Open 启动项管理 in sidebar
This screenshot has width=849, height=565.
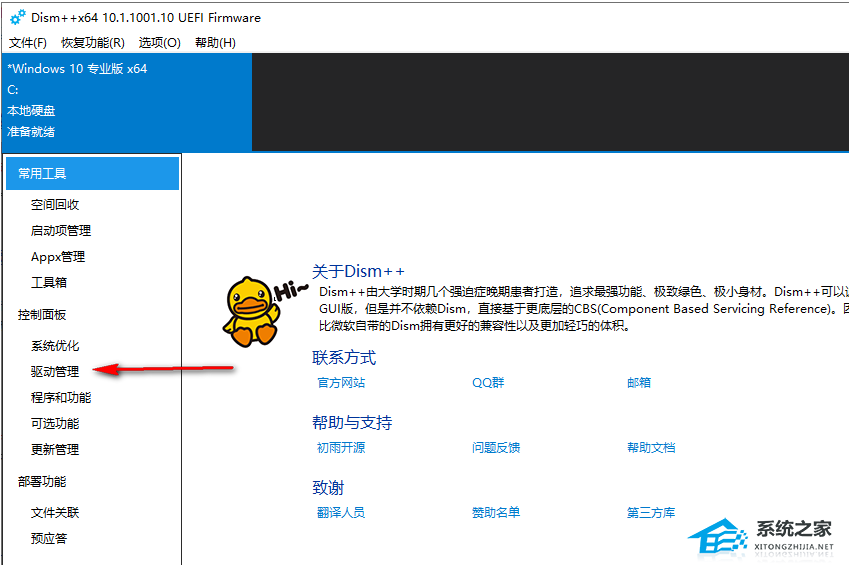click(x=61, y=230)
